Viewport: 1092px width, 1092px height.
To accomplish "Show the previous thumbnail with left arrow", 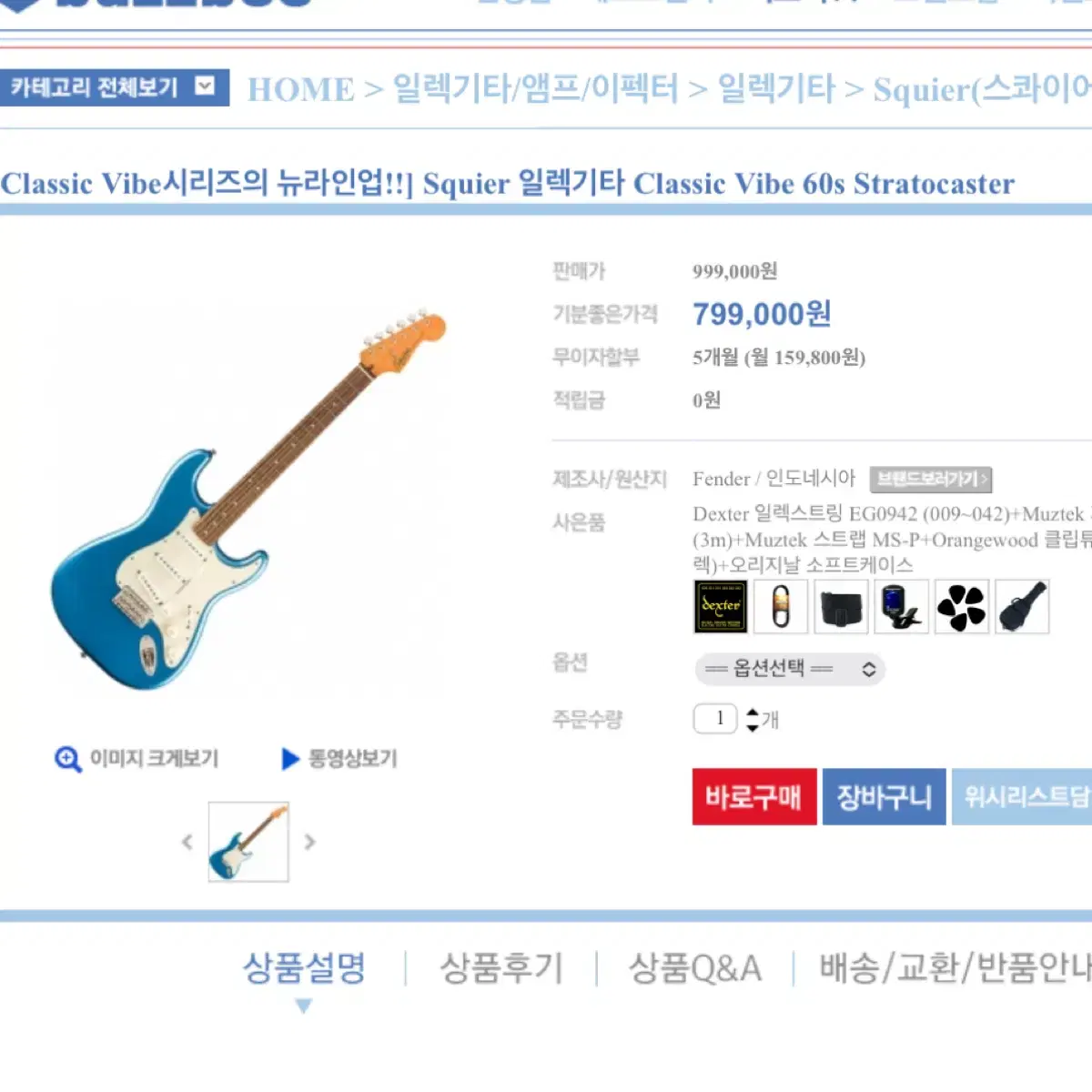I will 187,842.
